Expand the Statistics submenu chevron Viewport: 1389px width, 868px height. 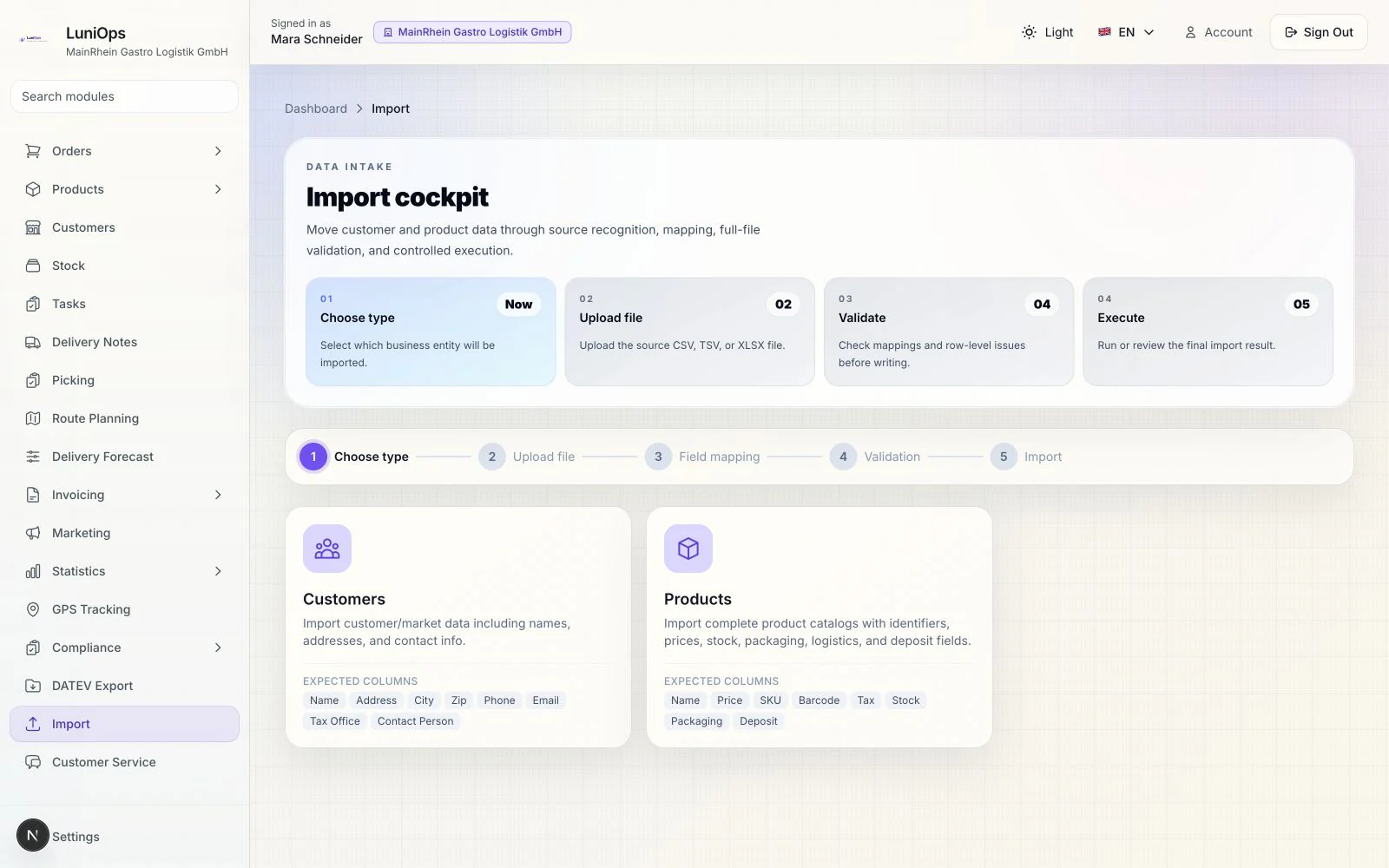[x=218, y=571]
